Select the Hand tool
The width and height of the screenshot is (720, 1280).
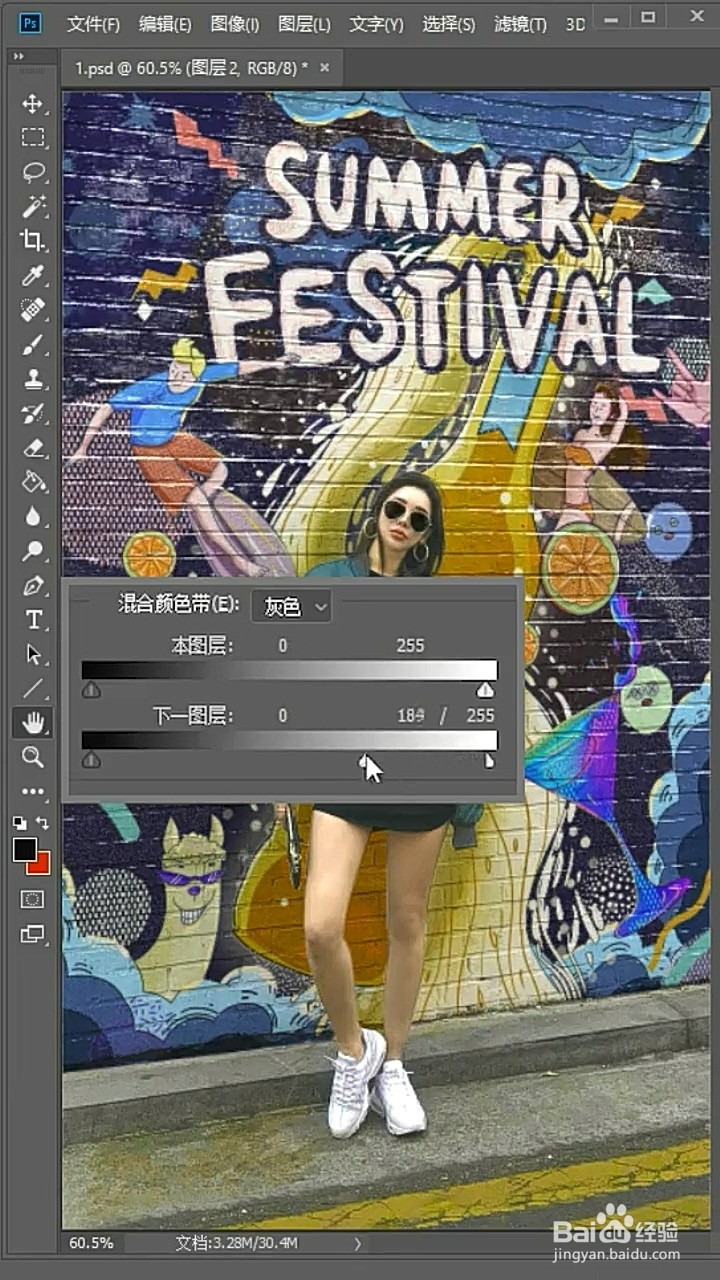33,722
